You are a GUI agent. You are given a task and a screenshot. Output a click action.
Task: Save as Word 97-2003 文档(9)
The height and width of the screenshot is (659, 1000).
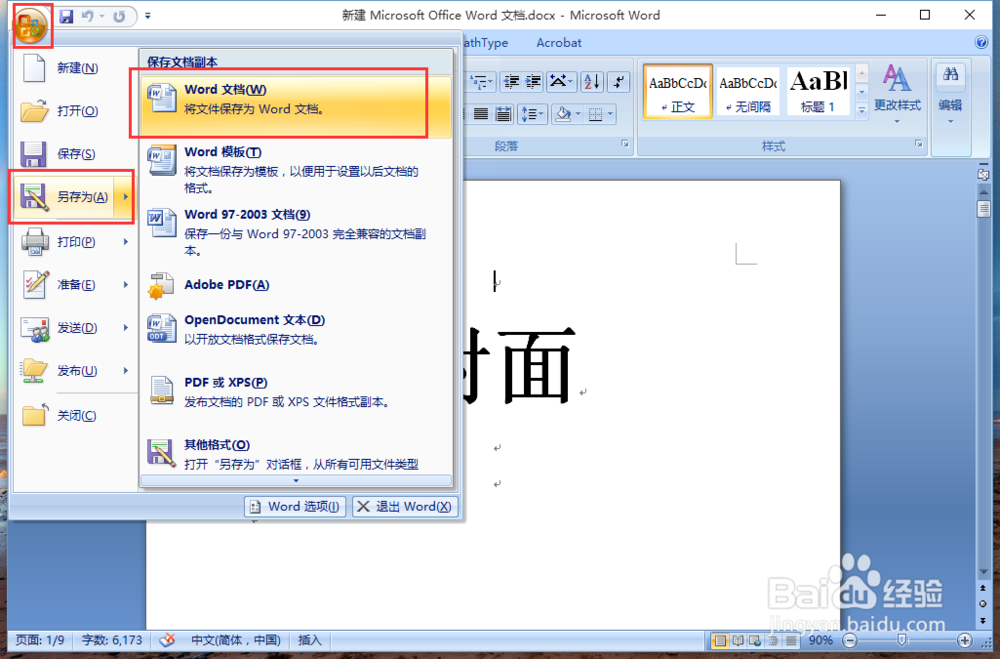(x=296, y=232)
